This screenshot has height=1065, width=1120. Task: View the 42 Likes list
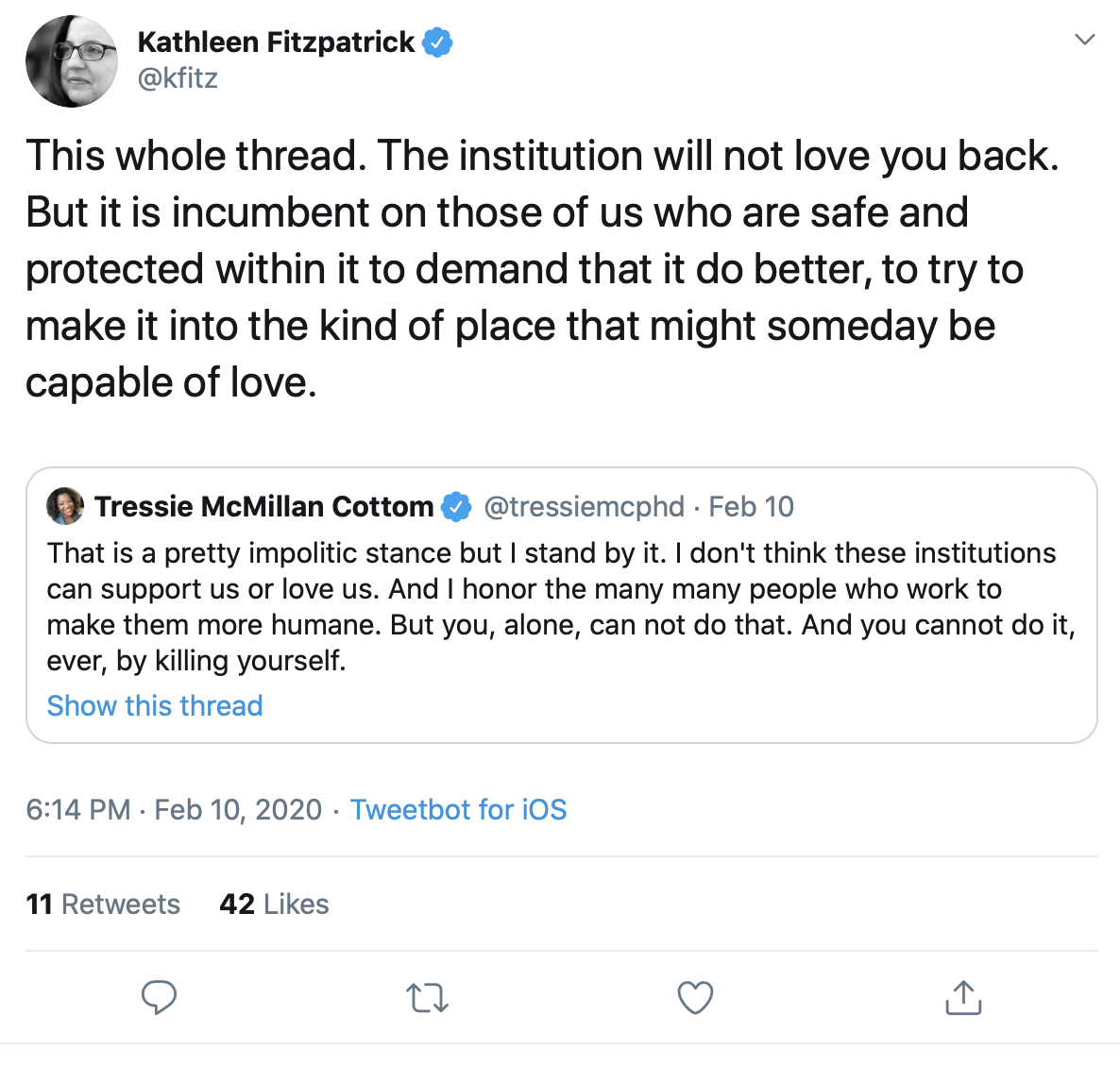(x=274, y=904)
